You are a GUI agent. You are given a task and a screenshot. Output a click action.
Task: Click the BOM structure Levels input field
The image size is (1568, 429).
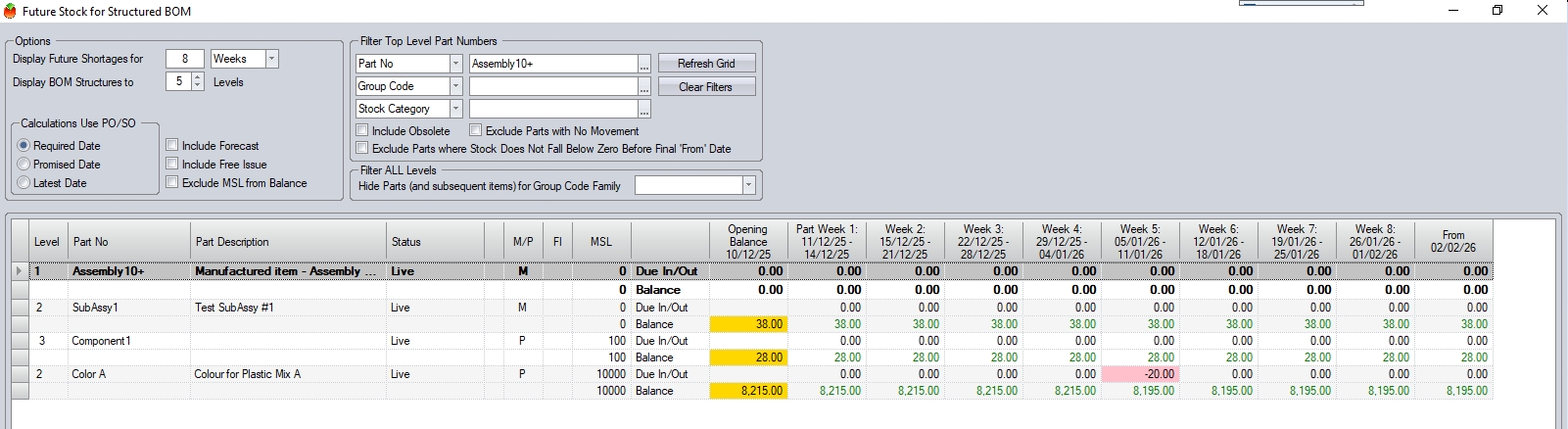coord(178,82)
